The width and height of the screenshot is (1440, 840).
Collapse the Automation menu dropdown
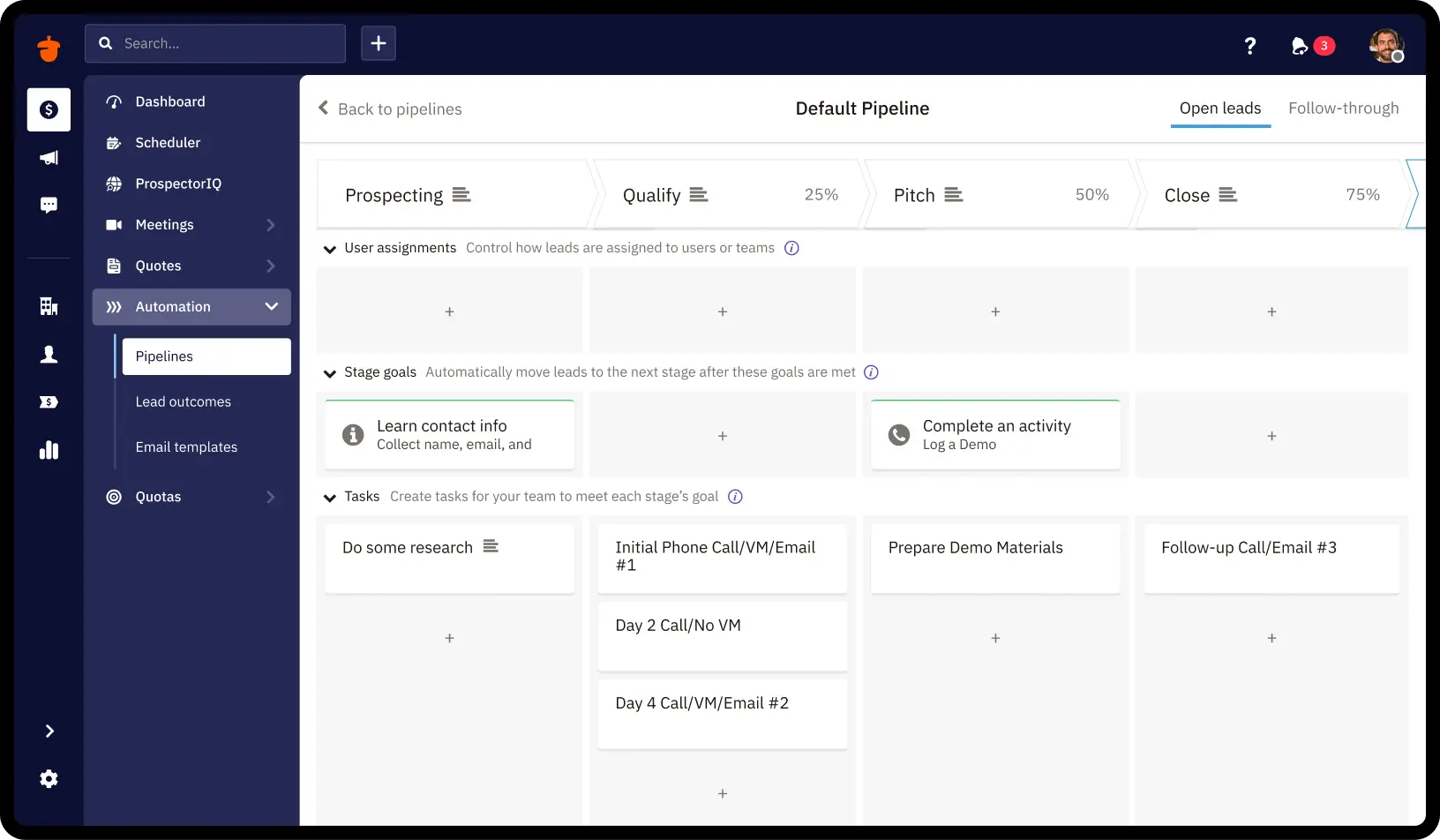tap(271, 306)
